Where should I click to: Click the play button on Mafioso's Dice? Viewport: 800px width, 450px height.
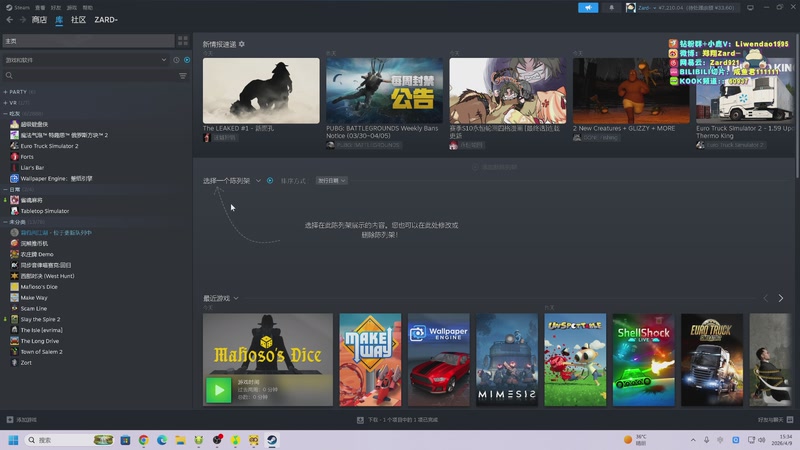click(219, 390)
